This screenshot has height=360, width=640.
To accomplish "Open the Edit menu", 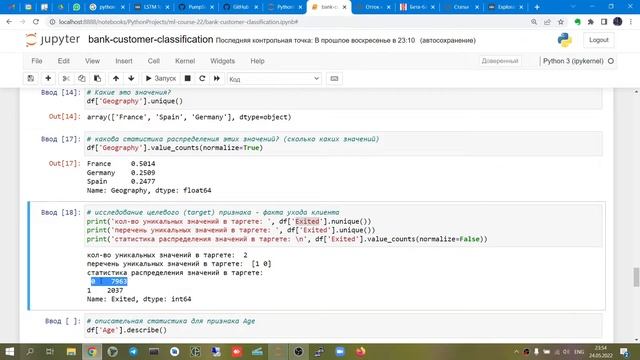I will (63, 61).
